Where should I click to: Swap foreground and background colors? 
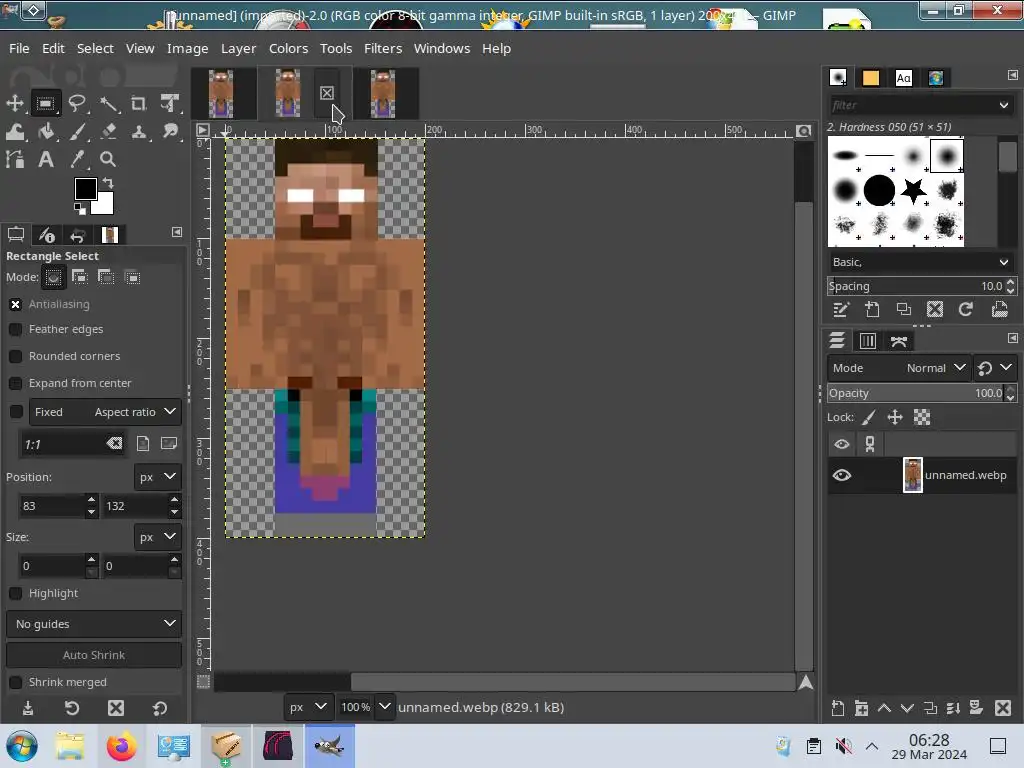(108, 184)
